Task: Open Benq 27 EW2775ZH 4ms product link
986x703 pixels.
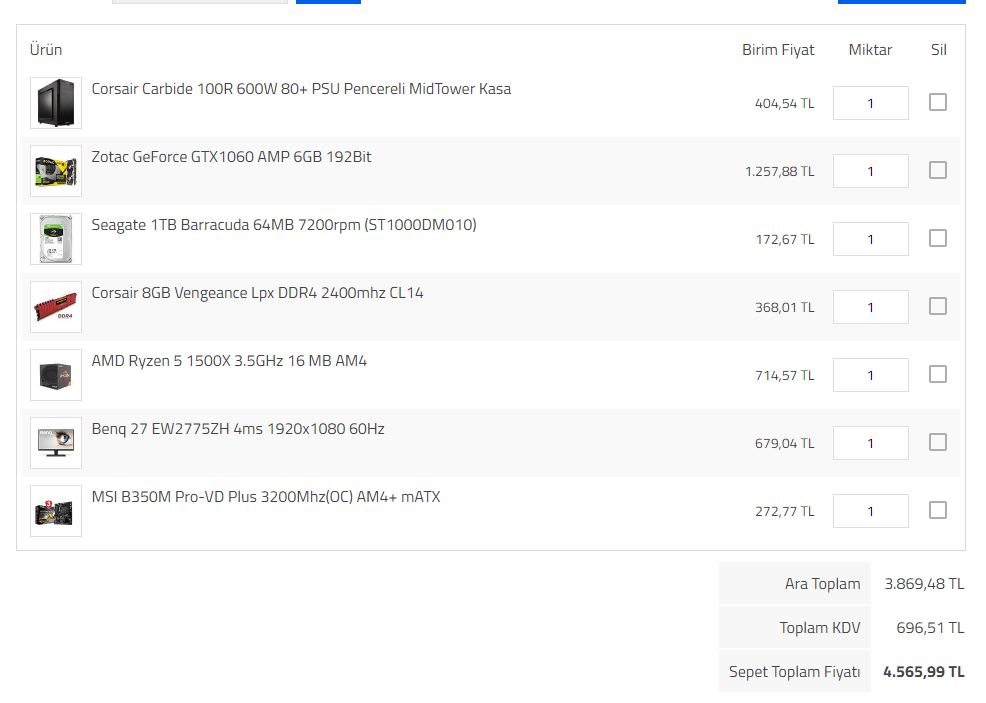Action: [238, 429]
